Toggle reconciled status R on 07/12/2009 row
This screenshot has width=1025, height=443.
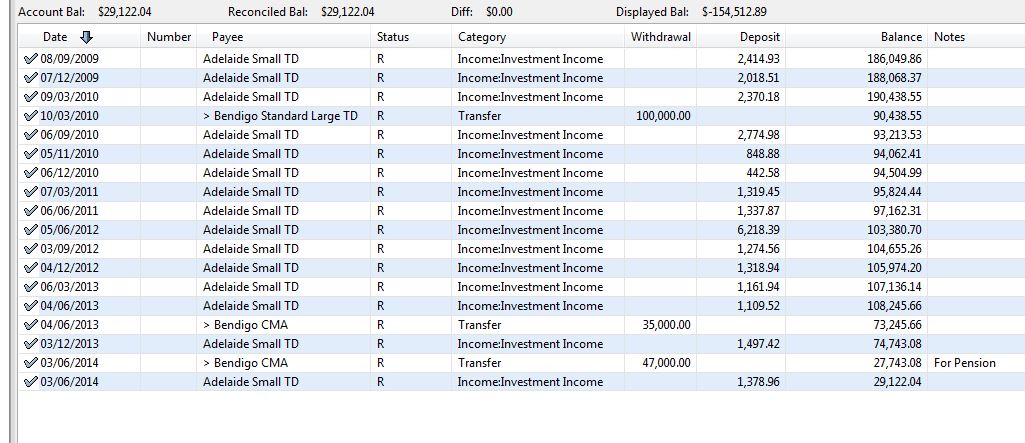(x=381, y=78)
